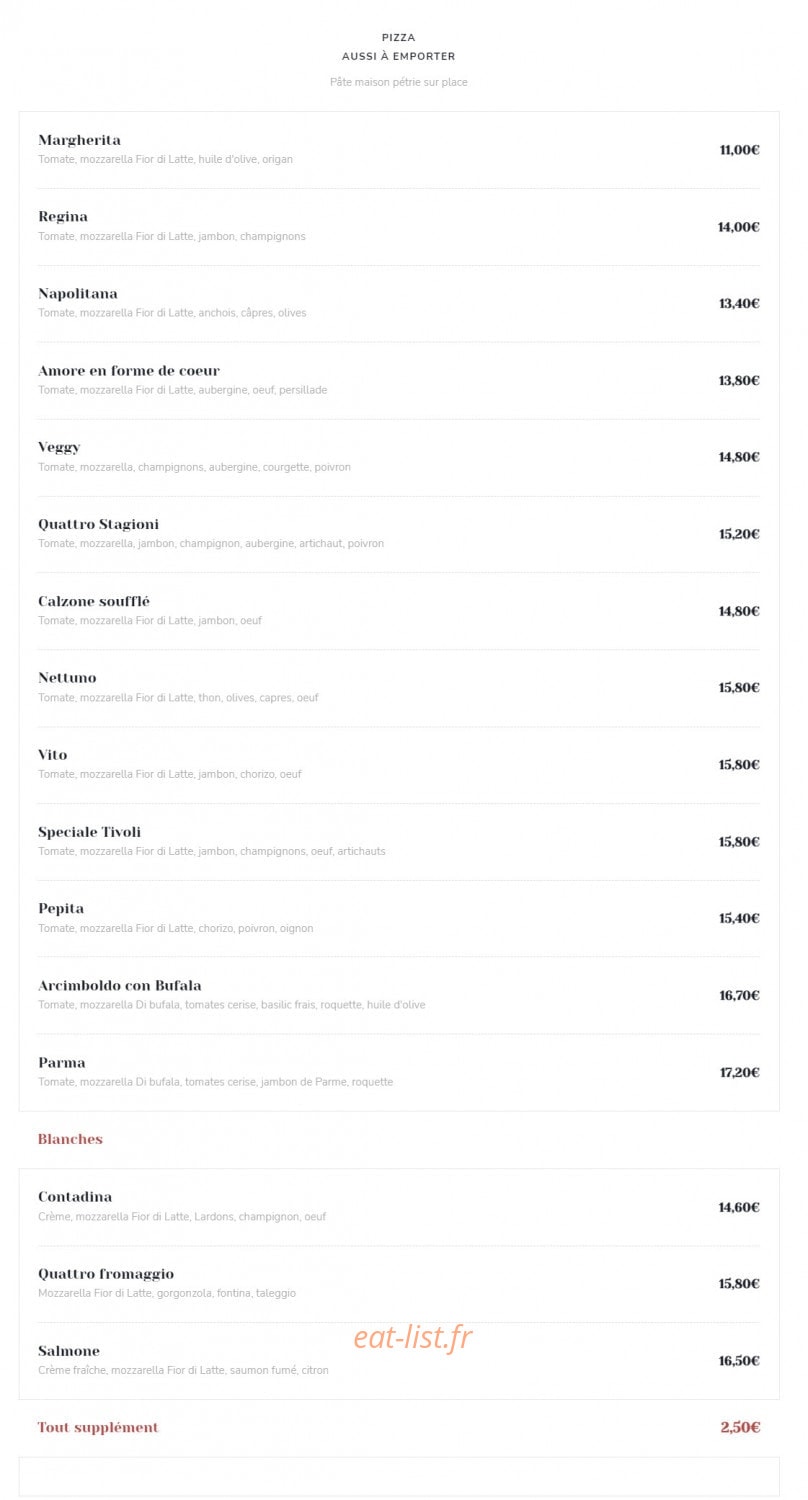Open the Napolitana pizza entry

pos(78,294)
